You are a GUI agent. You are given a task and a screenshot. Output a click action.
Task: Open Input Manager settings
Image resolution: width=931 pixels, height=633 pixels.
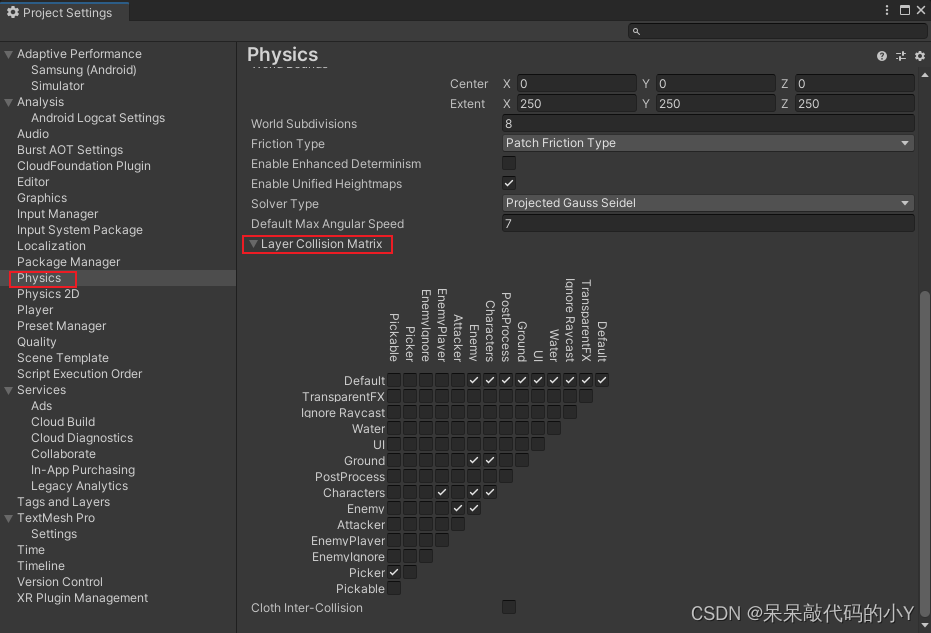[x=58, y=214]
